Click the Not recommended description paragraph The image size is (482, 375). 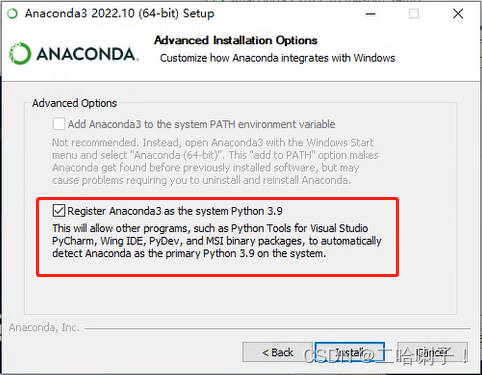[x=215, y=161]
